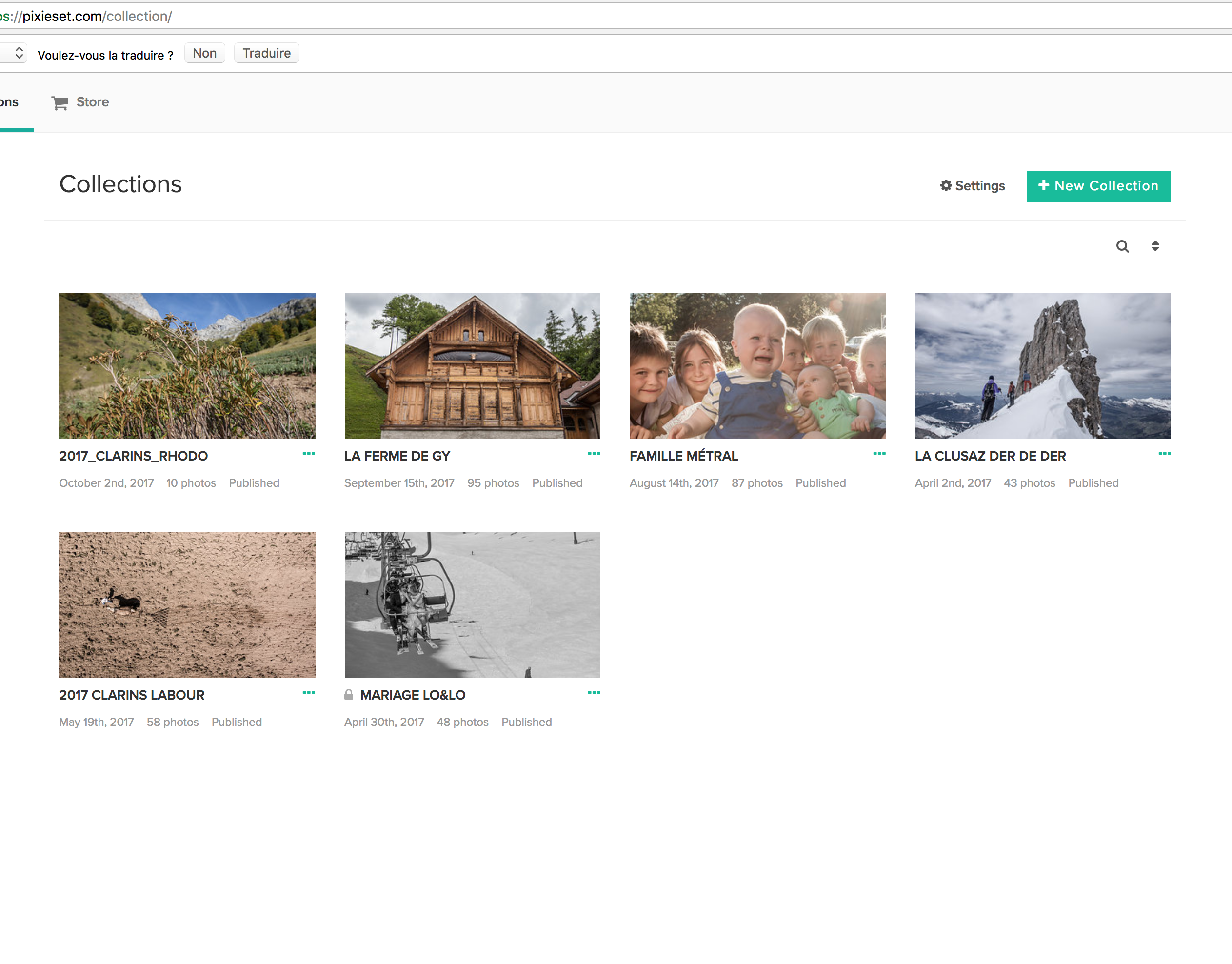Decline translation with Non button
This screenshot has height=964, width=1232.
point(204,53)
